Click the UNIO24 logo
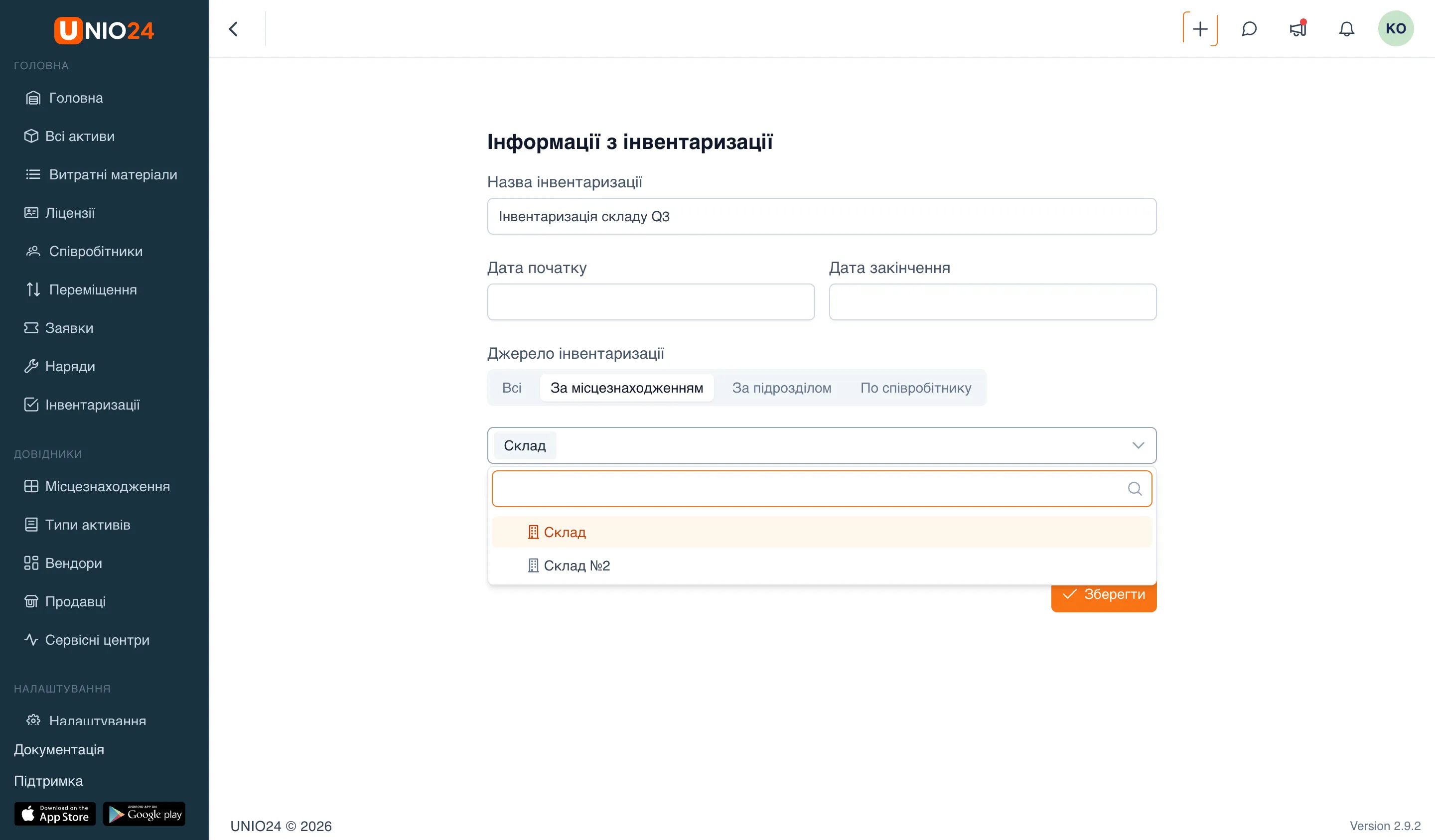 [104, 30]
